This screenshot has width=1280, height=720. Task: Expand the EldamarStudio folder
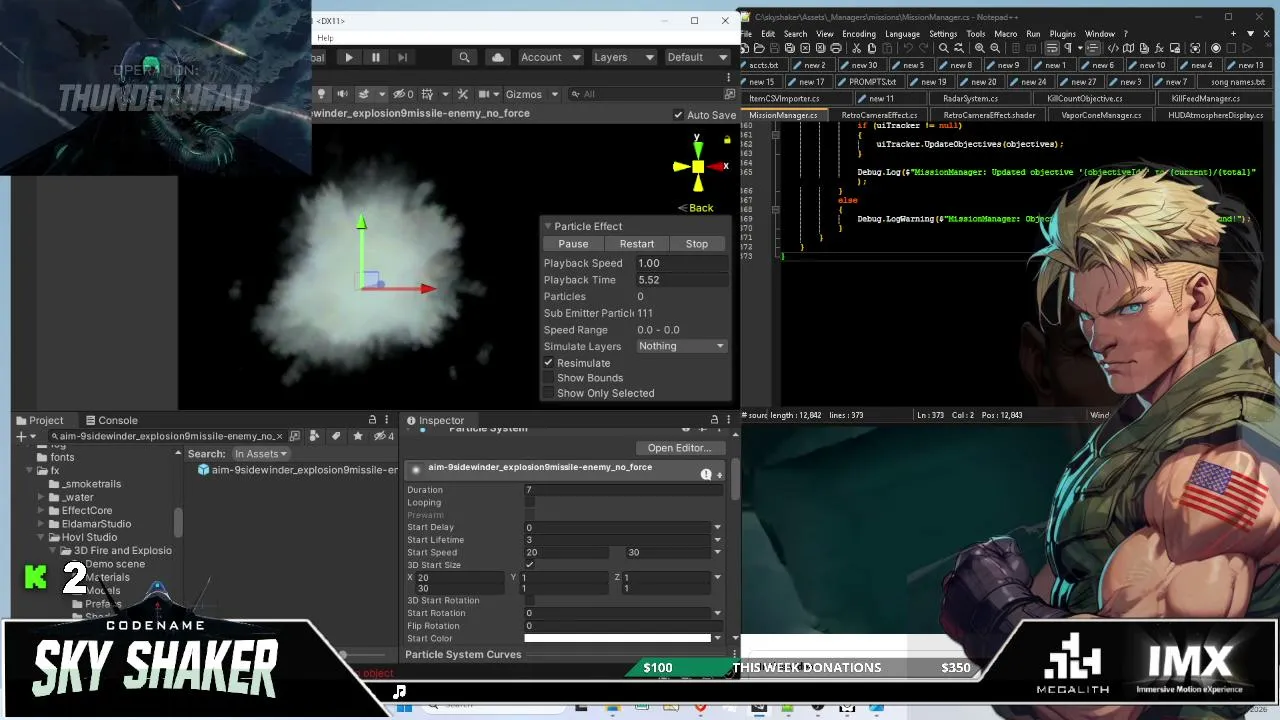pyautogui.click(x=41, y=524)
